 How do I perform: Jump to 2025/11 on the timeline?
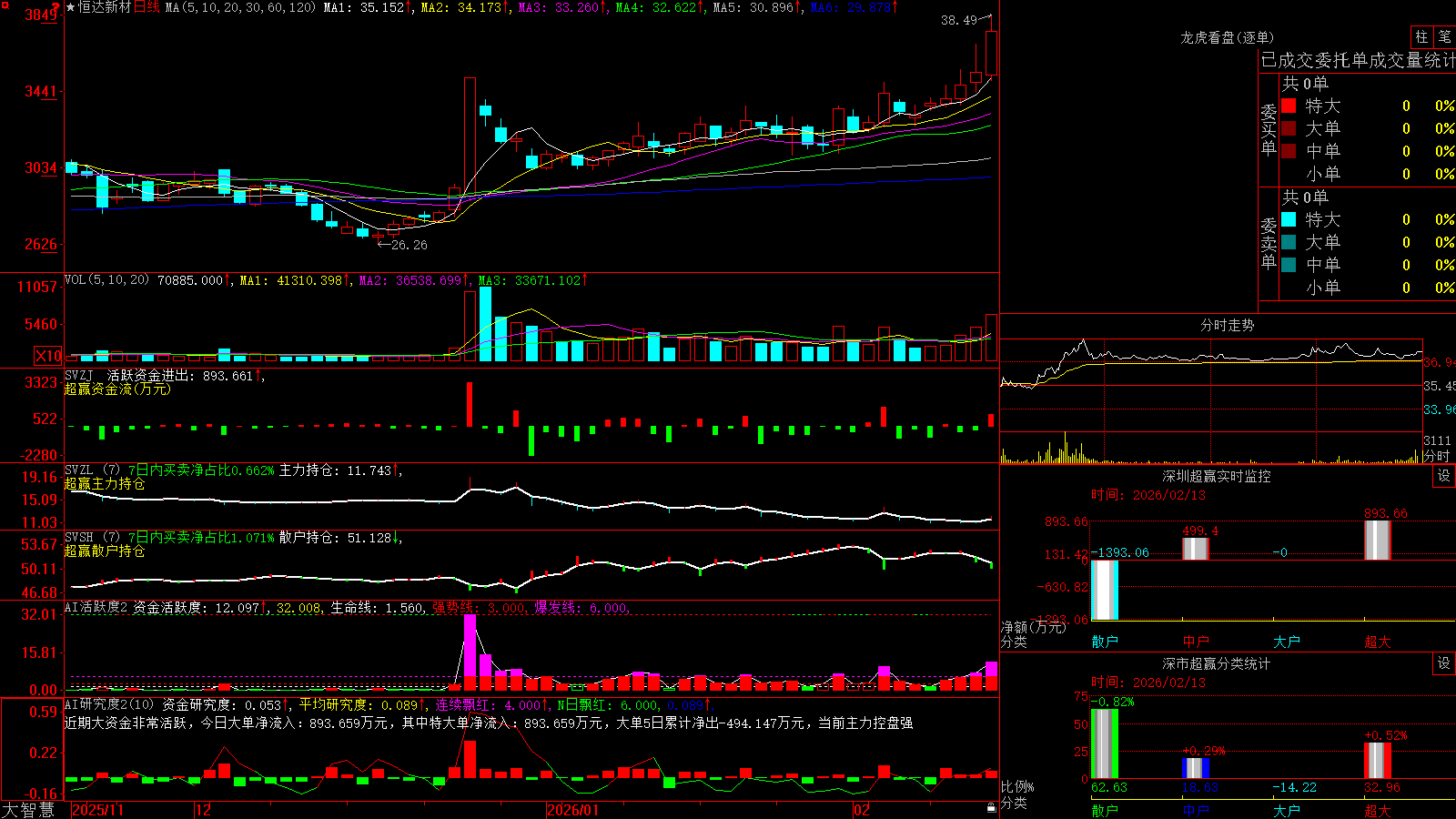click(x=97, y=810)
